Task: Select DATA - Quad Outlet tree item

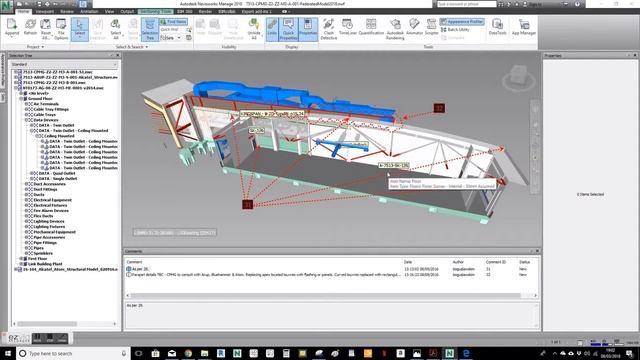Action: click(x=57, y=173)
